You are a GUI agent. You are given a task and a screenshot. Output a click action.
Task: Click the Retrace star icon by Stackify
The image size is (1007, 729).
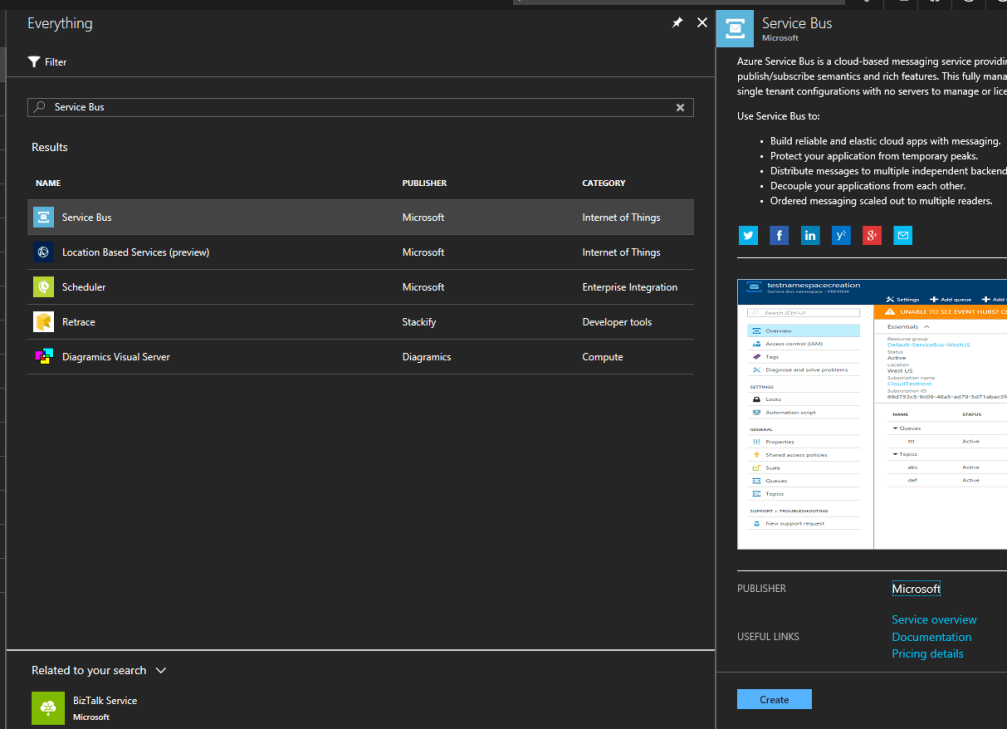(x=42, y=321)
